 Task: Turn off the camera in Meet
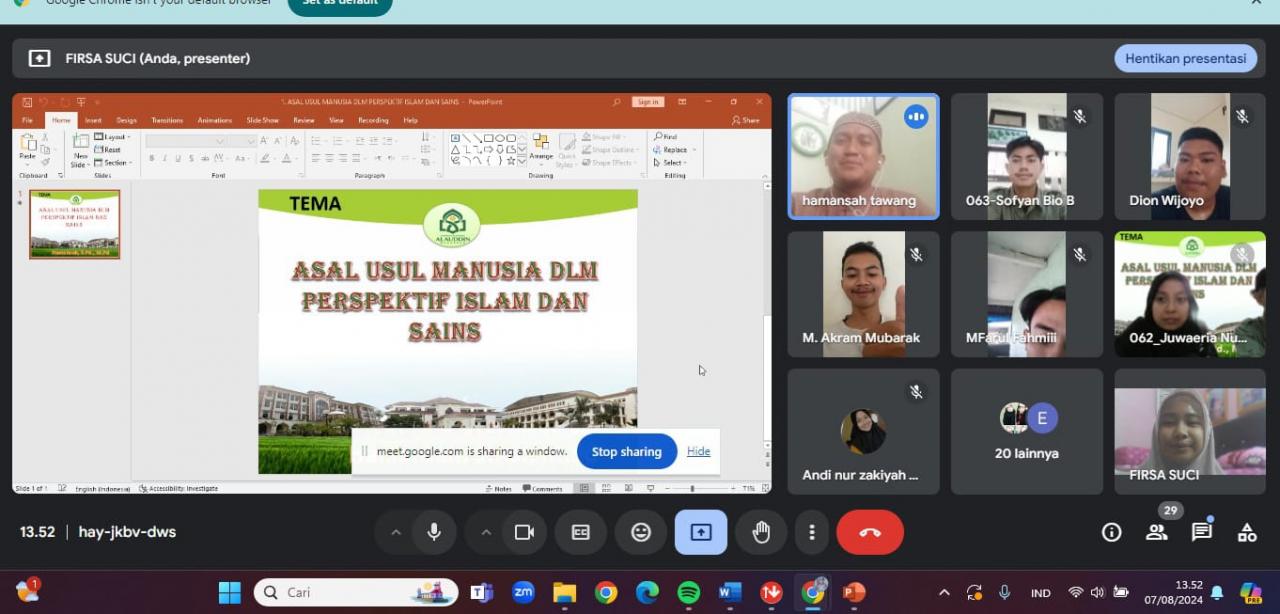524,532
